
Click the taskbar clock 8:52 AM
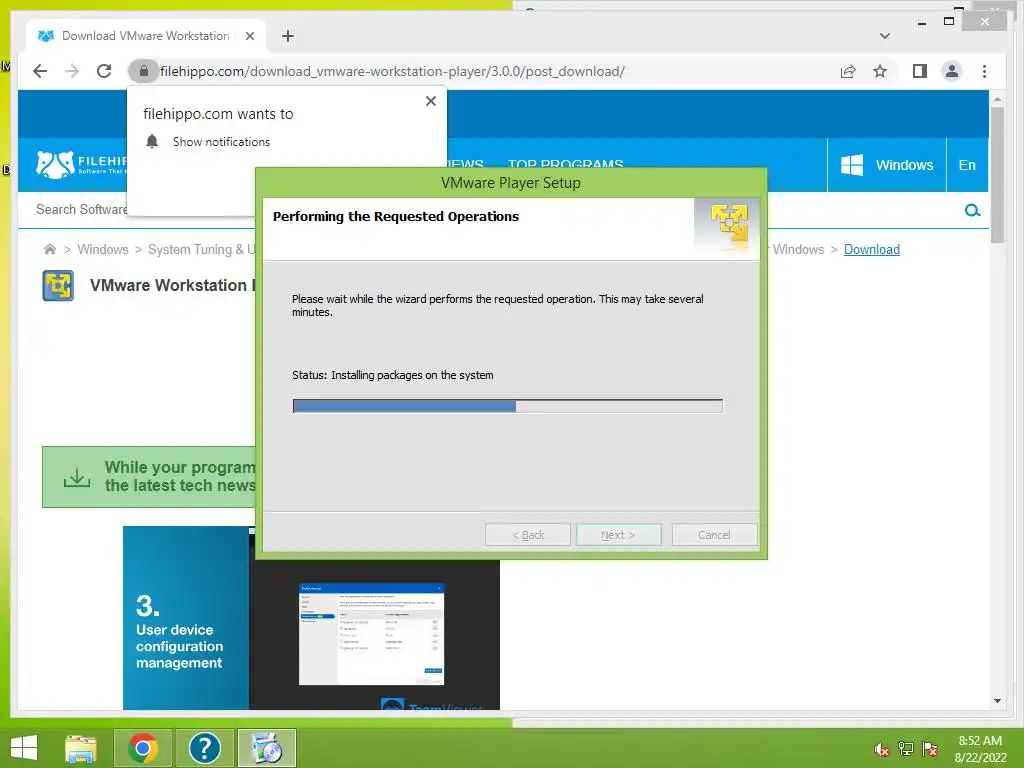point(980,741)
